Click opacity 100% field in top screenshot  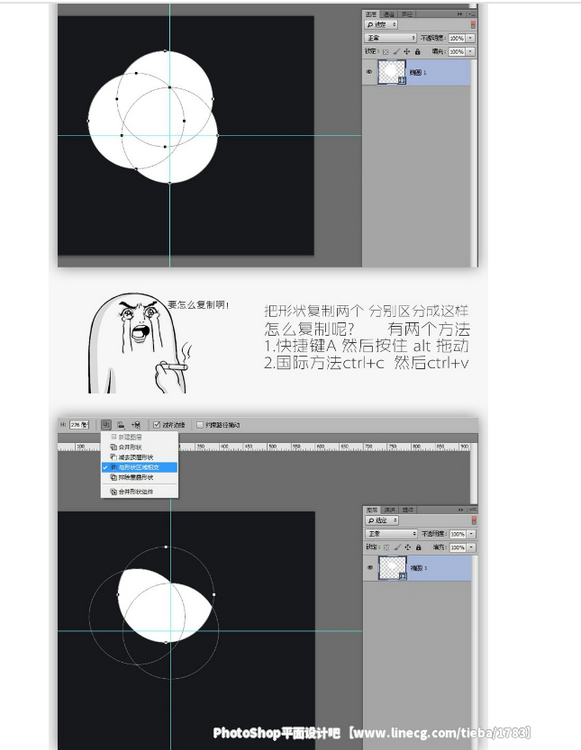(x=457, y=38)
